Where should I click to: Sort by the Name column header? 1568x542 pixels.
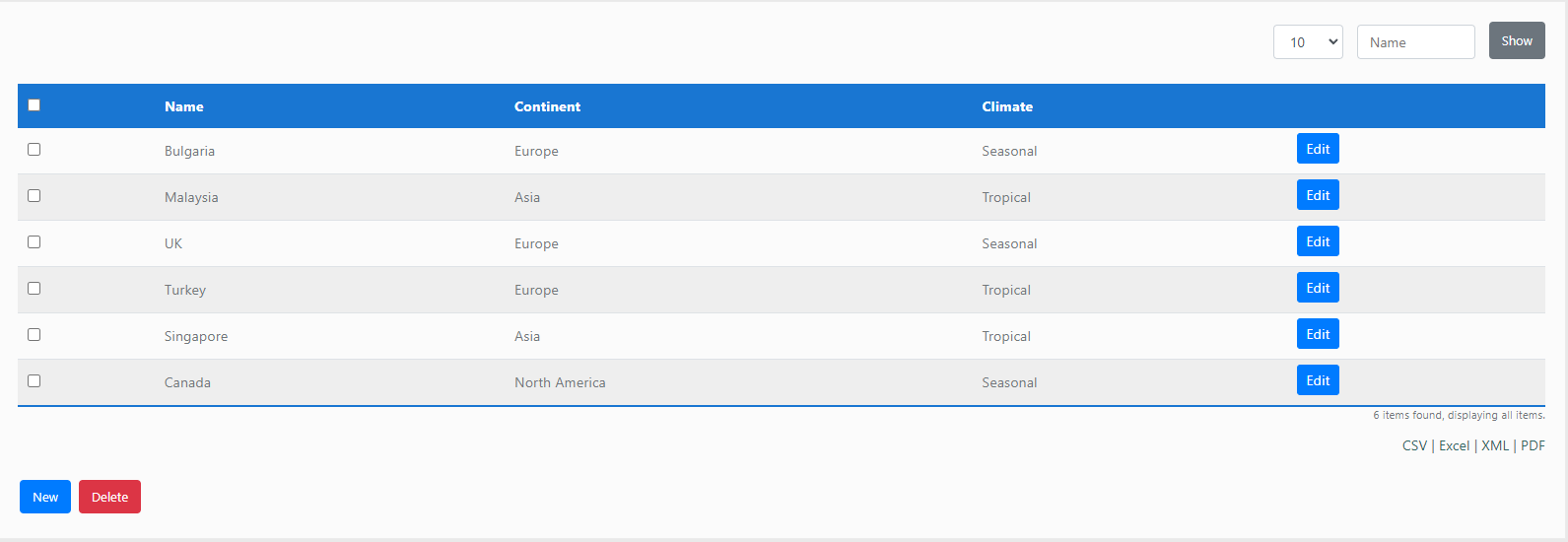184,106
